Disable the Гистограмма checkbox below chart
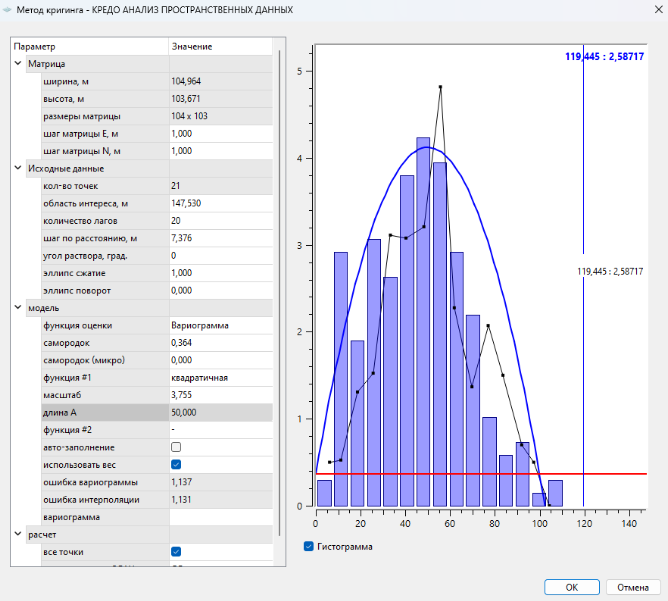This screenshot has width=668, height=601. point(308,547)
